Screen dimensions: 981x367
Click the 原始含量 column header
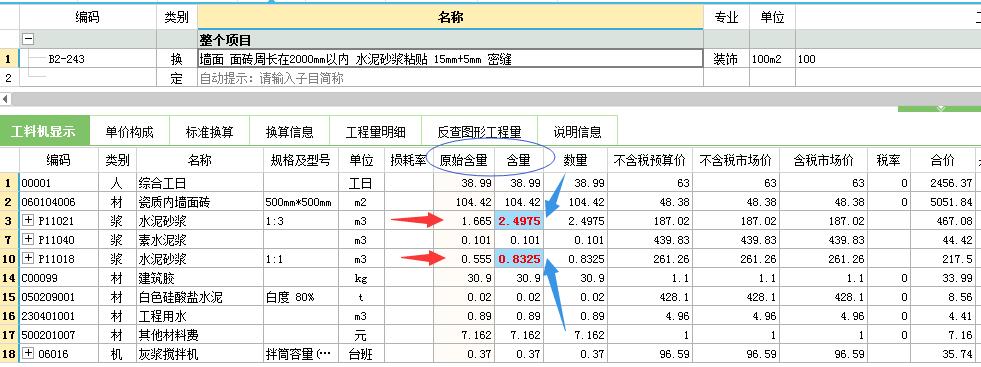click(x=464, y=161)
